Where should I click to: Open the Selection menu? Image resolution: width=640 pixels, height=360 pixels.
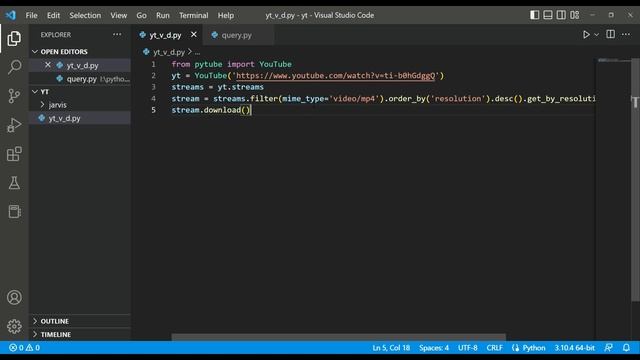pos(85,16)
